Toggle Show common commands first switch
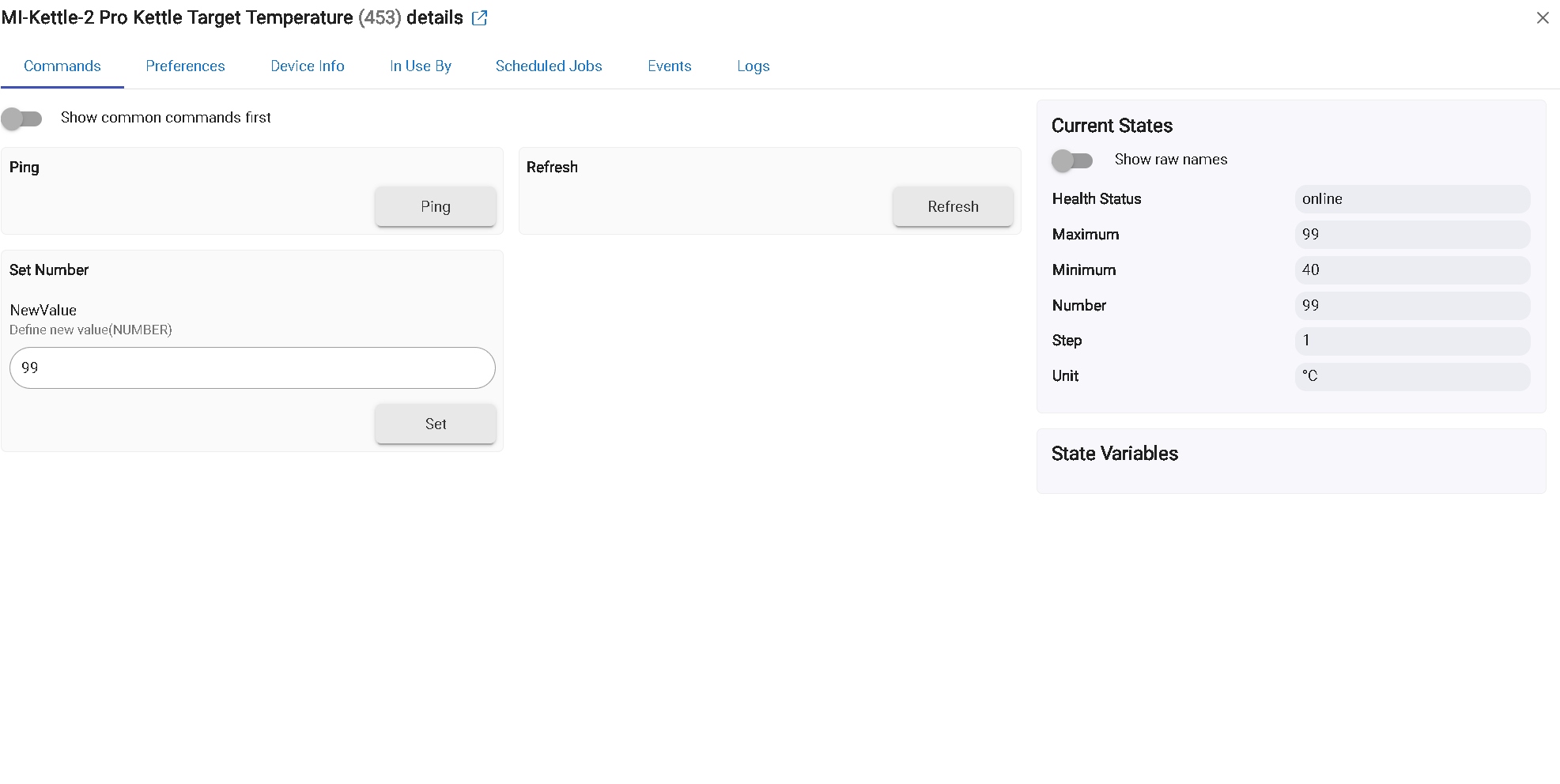Screen dimensions: 1560x784 click(22, 119)
